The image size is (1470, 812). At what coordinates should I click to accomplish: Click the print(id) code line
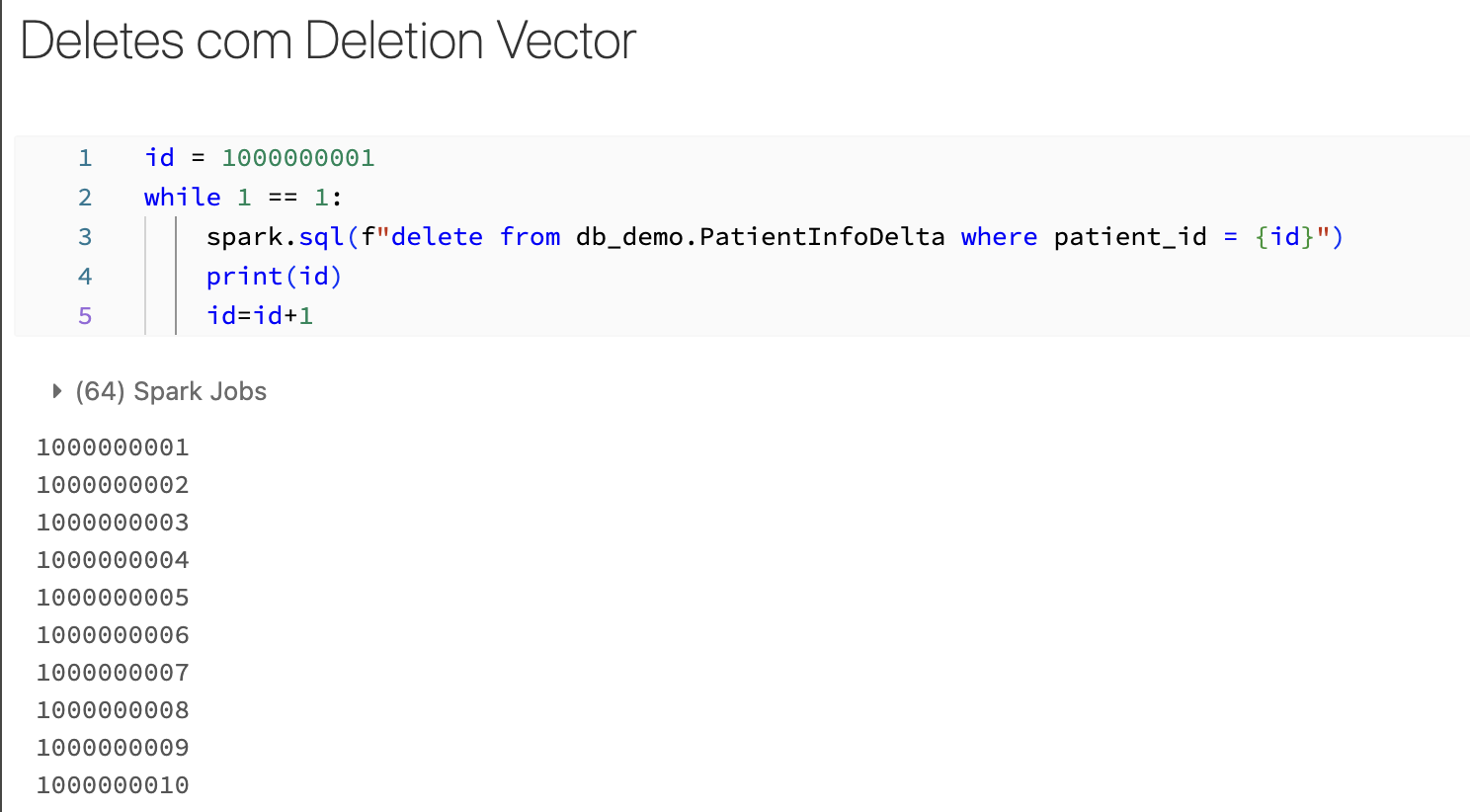coord(275,277)
